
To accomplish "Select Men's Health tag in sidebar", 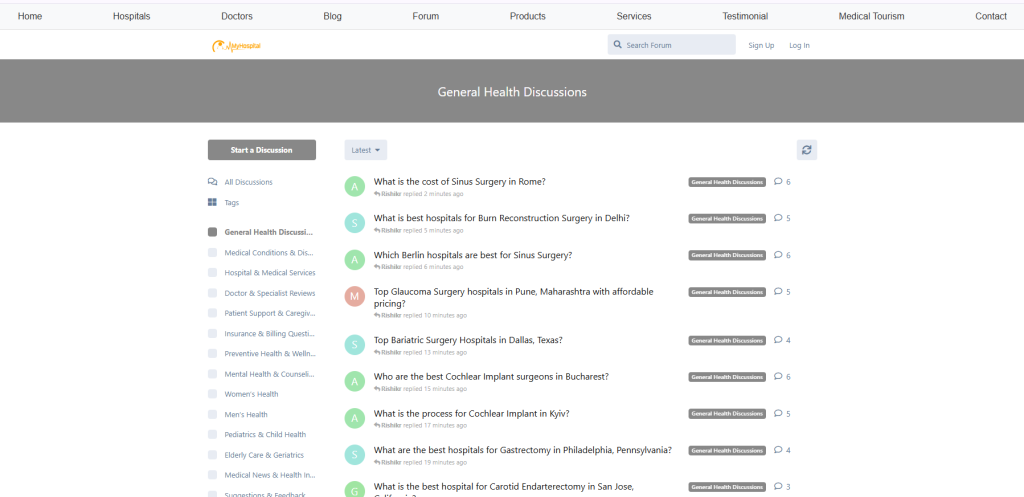I will tap(238, 414).
